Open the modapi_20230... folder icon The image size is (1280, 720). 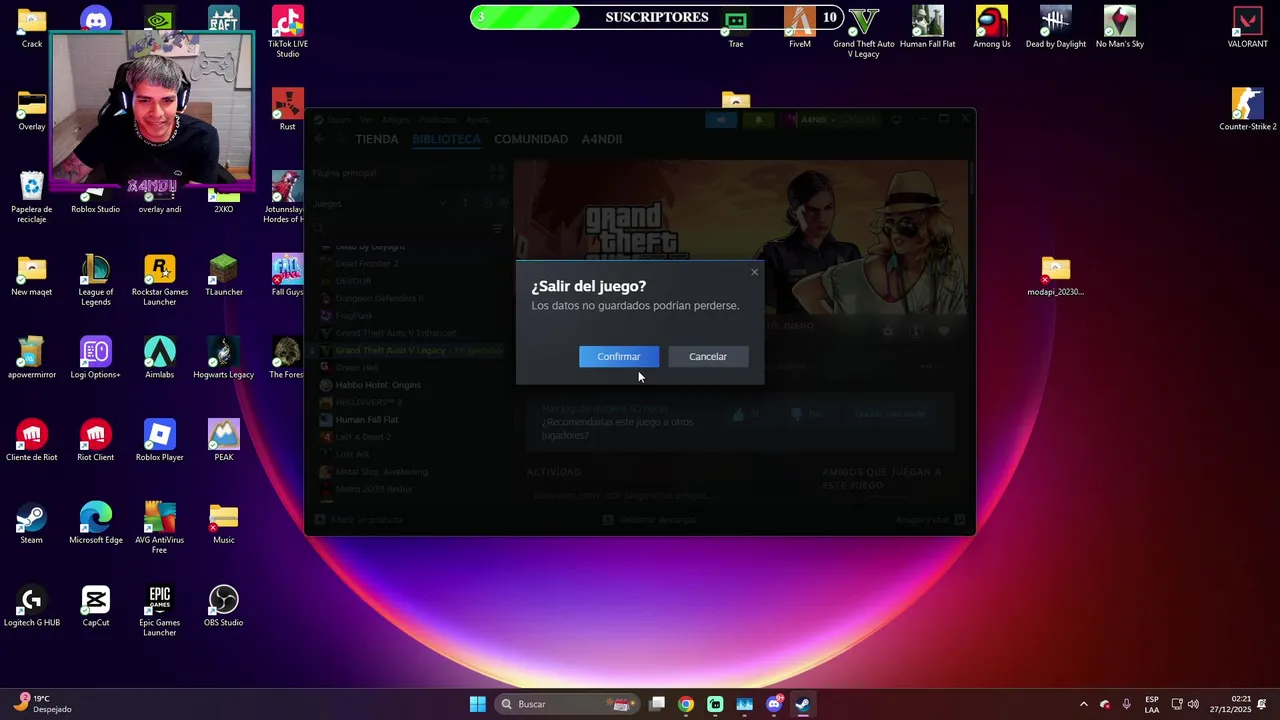[1056, 276]
